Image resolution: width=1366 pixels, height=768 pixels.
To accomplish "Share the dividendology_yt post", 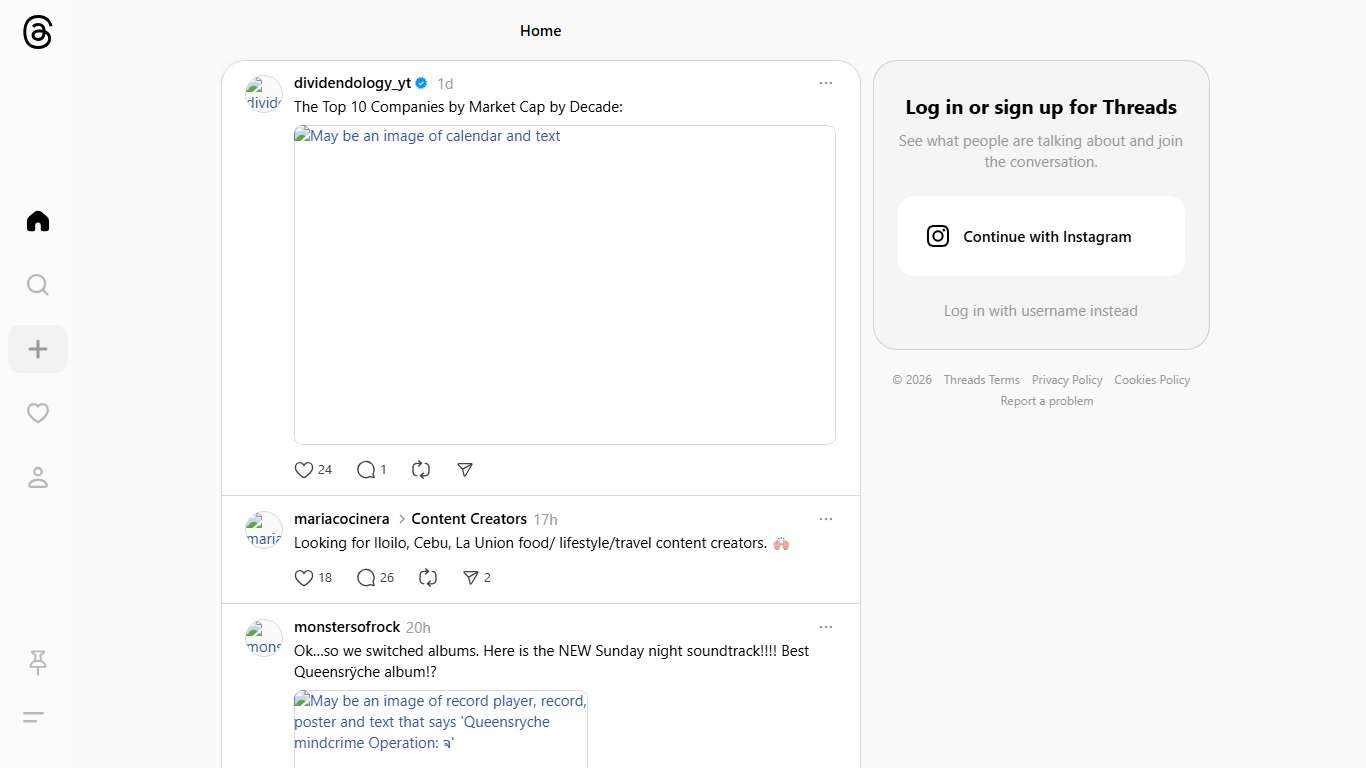I will pos(465,469).
